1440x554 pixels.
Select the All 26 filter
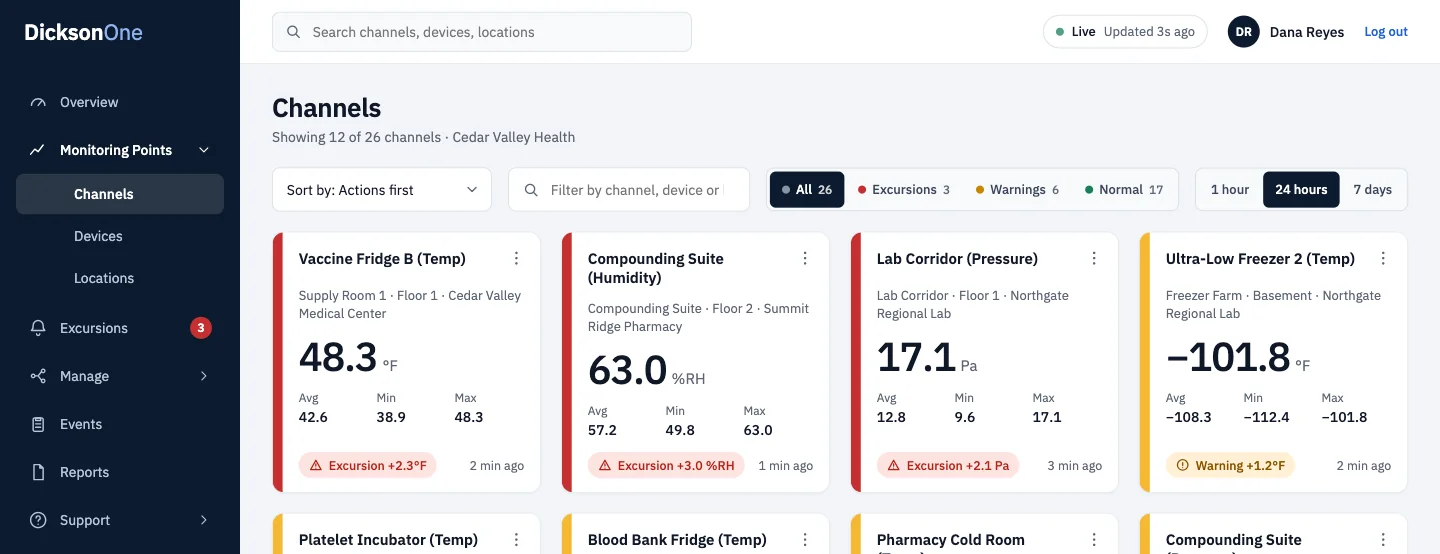[x=807, y=190]
